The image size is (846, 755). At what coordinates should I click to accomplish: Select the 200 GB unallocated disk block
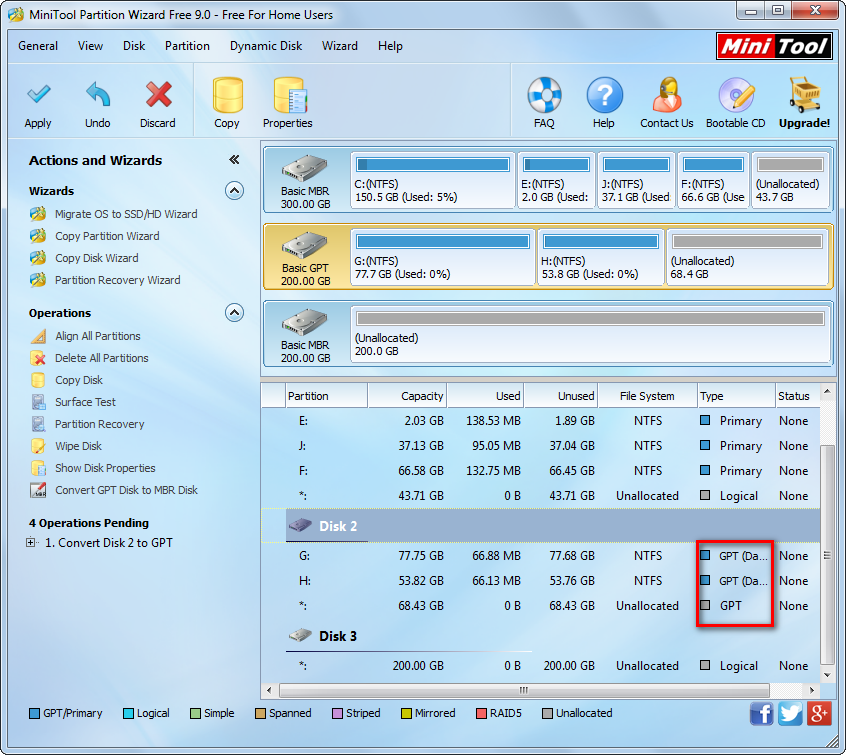[590, 333]
